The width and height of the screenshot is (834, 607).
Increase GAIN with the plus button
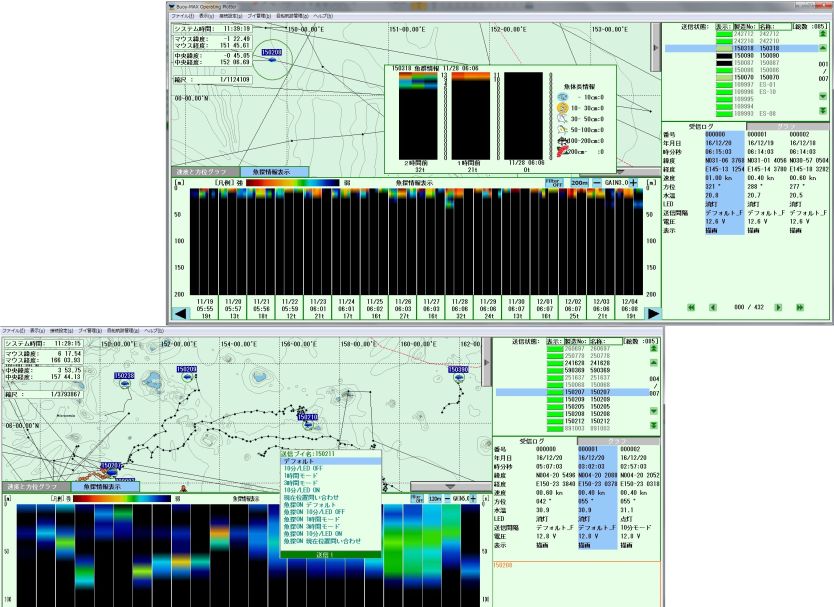pos(633,184)
